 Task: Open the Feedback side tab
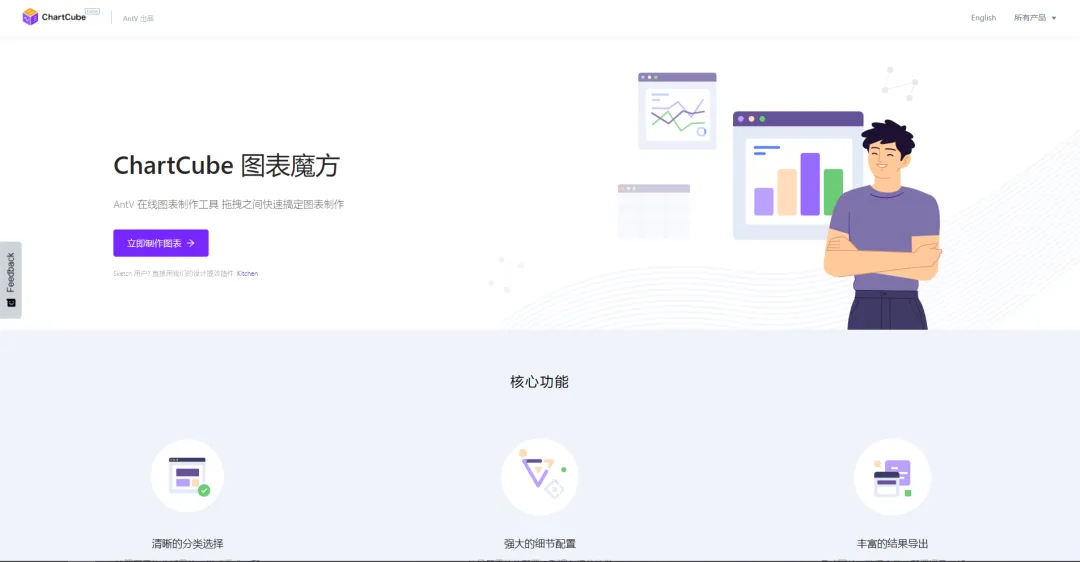coord(10,280)
